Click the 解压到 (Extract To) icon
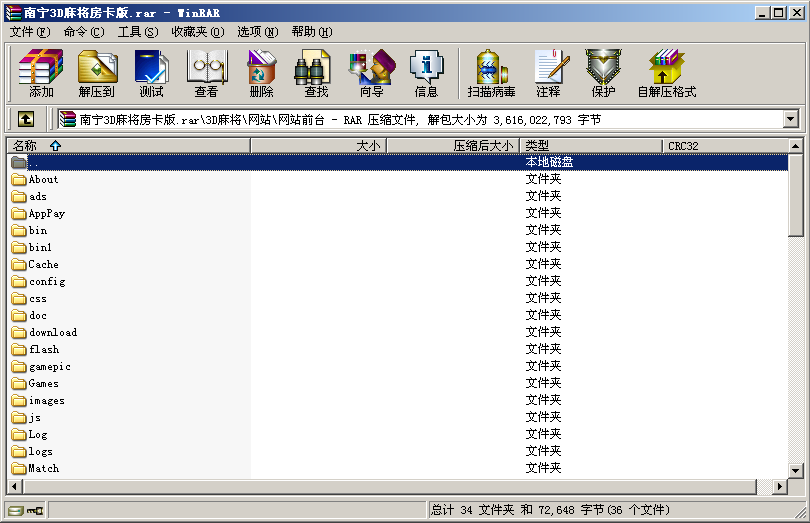Viewport: 810px width, 523px height. [97, 73]
